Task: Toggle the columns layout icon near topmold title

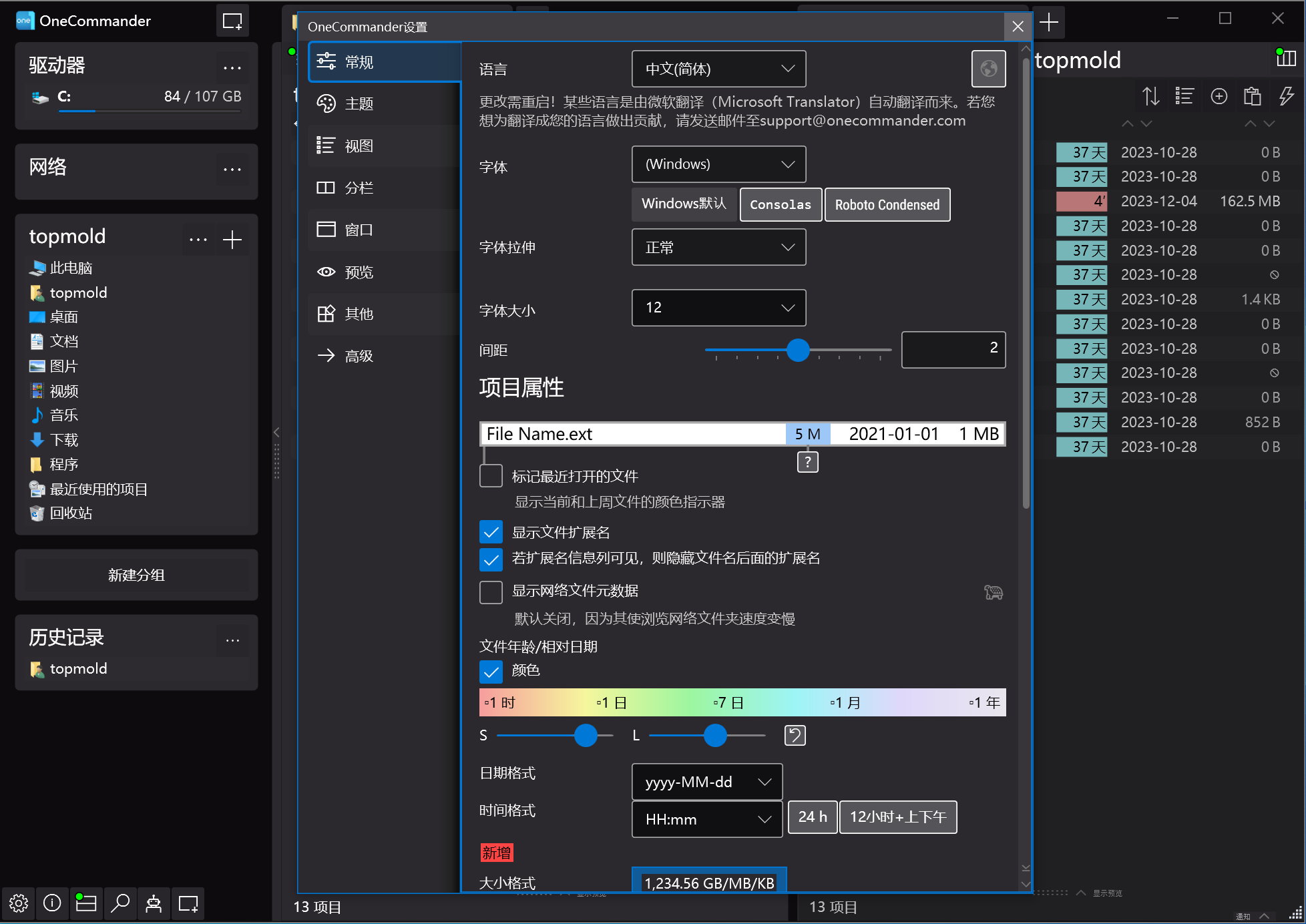Action: pyautogui.click(x=1286, y=59)
